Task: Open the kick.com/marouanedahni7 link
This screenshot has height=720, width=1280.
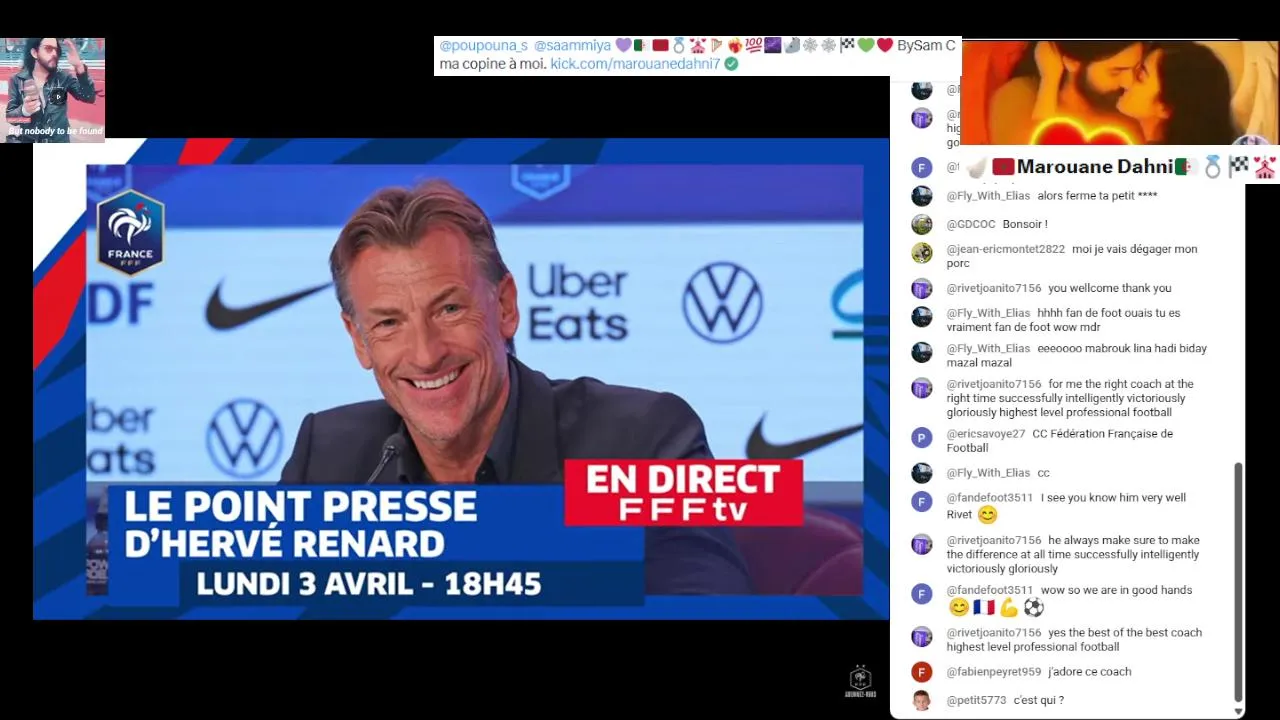Action: click(635, 64)
